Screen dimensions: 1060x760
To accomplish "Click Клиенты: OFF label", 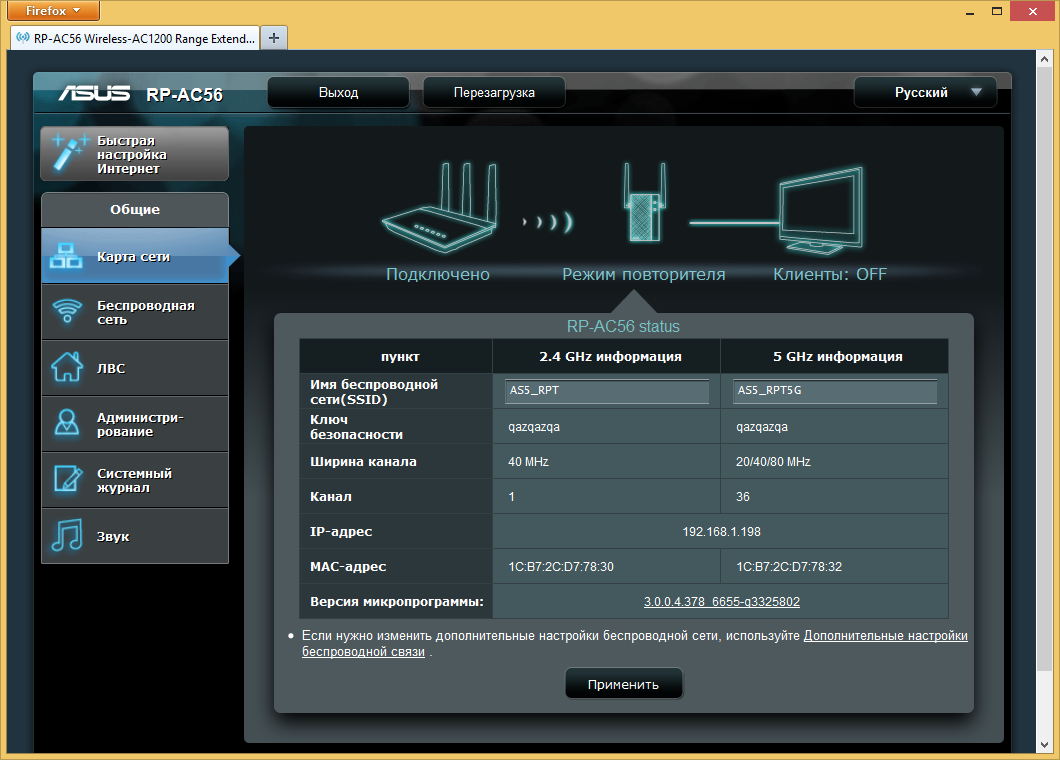I will (x=829, y=274).
